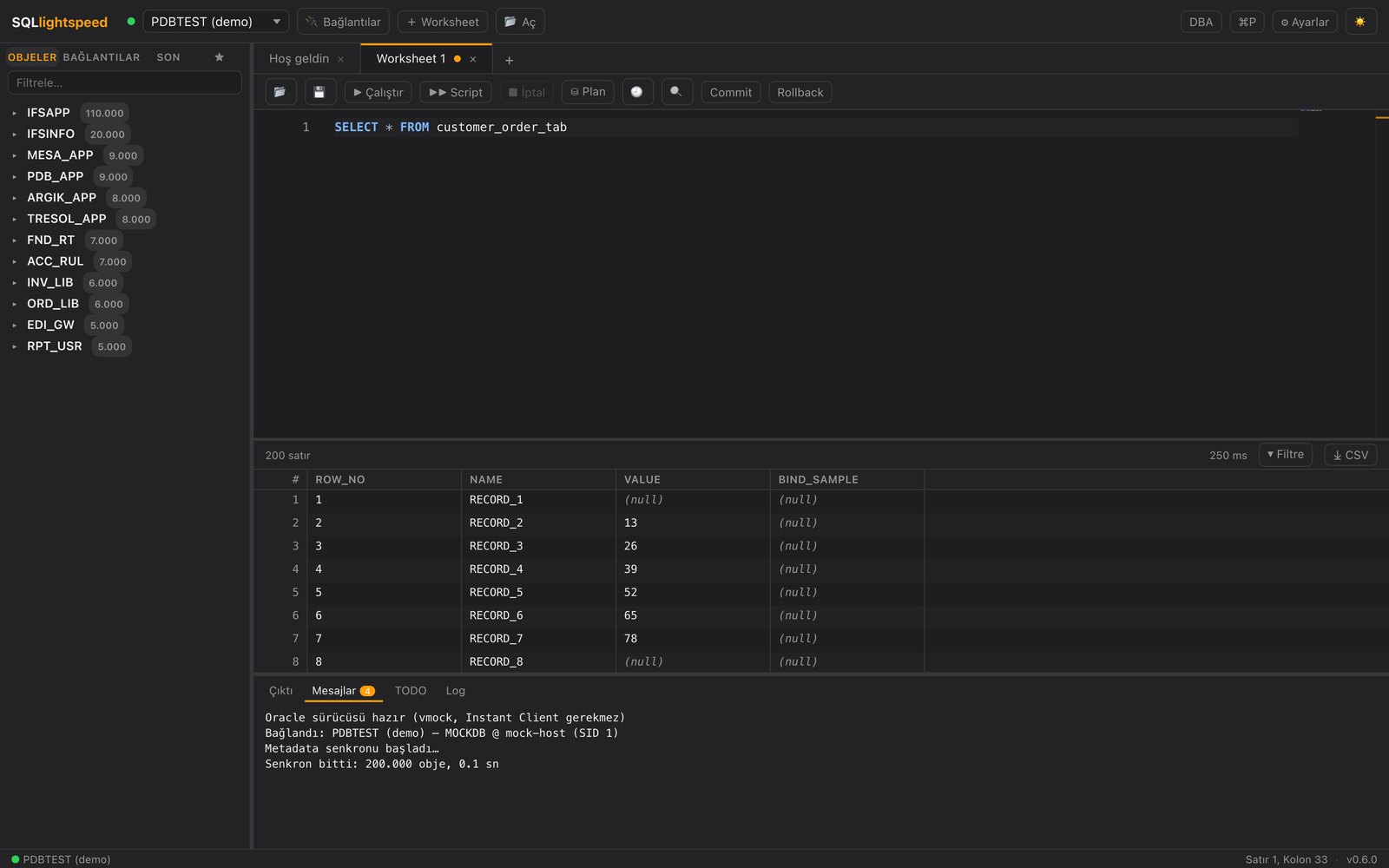Rollback the transaction
This screenshot has width=1389, height=868.
[800, 92]
